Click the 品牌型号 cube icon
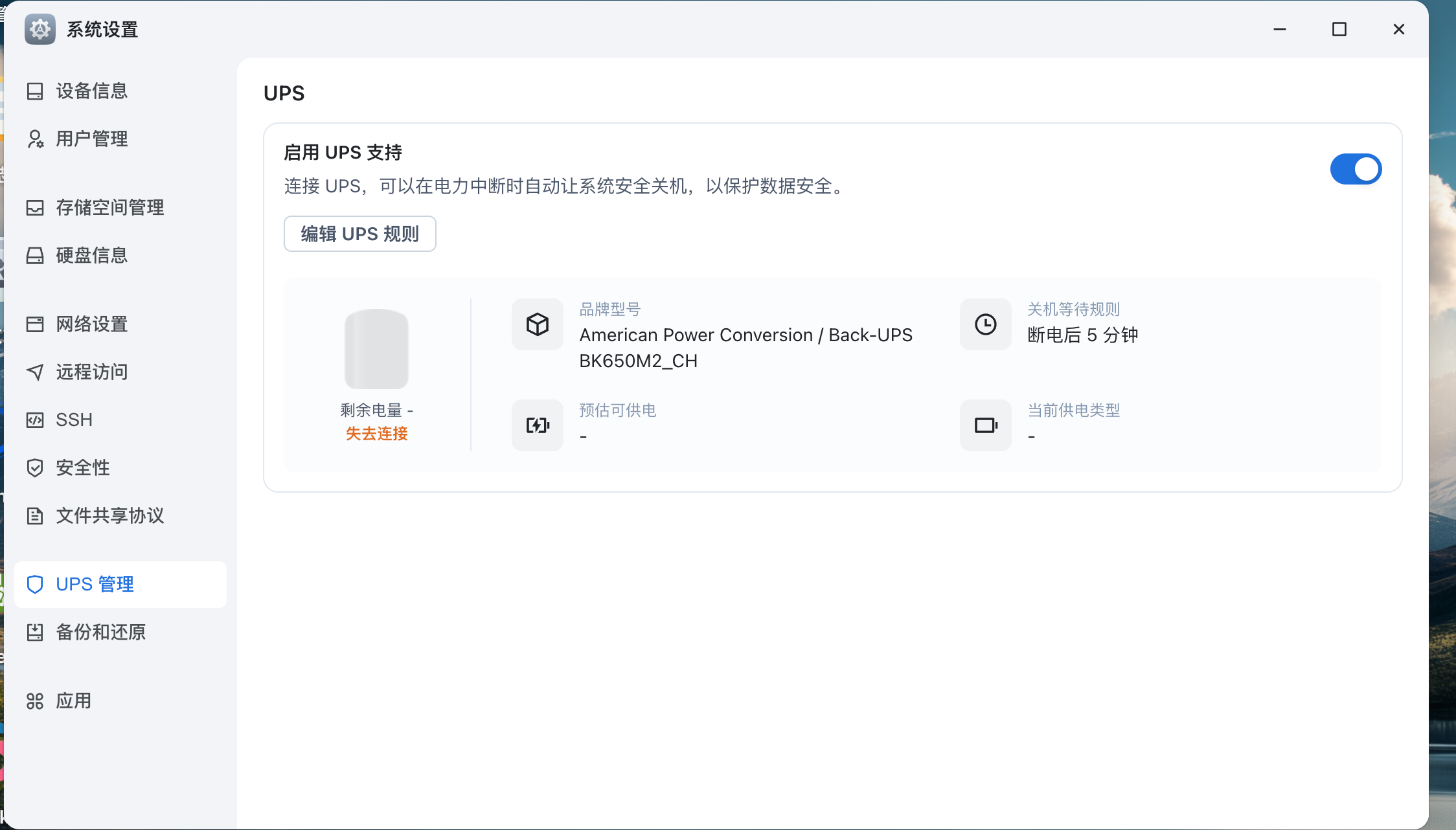This screenshot has height=830, width=1456. (538, 324)
